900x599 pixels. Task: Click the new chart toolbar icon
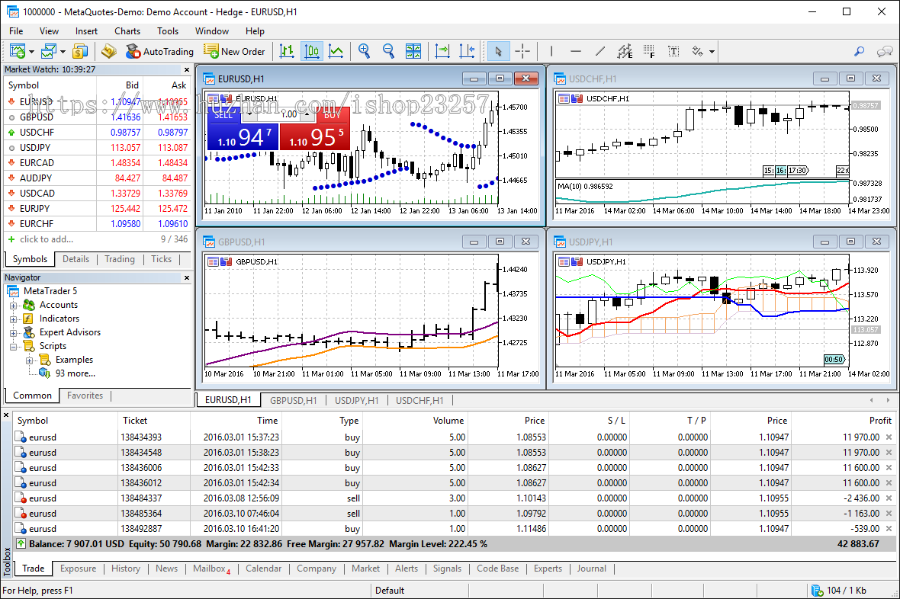17,52
